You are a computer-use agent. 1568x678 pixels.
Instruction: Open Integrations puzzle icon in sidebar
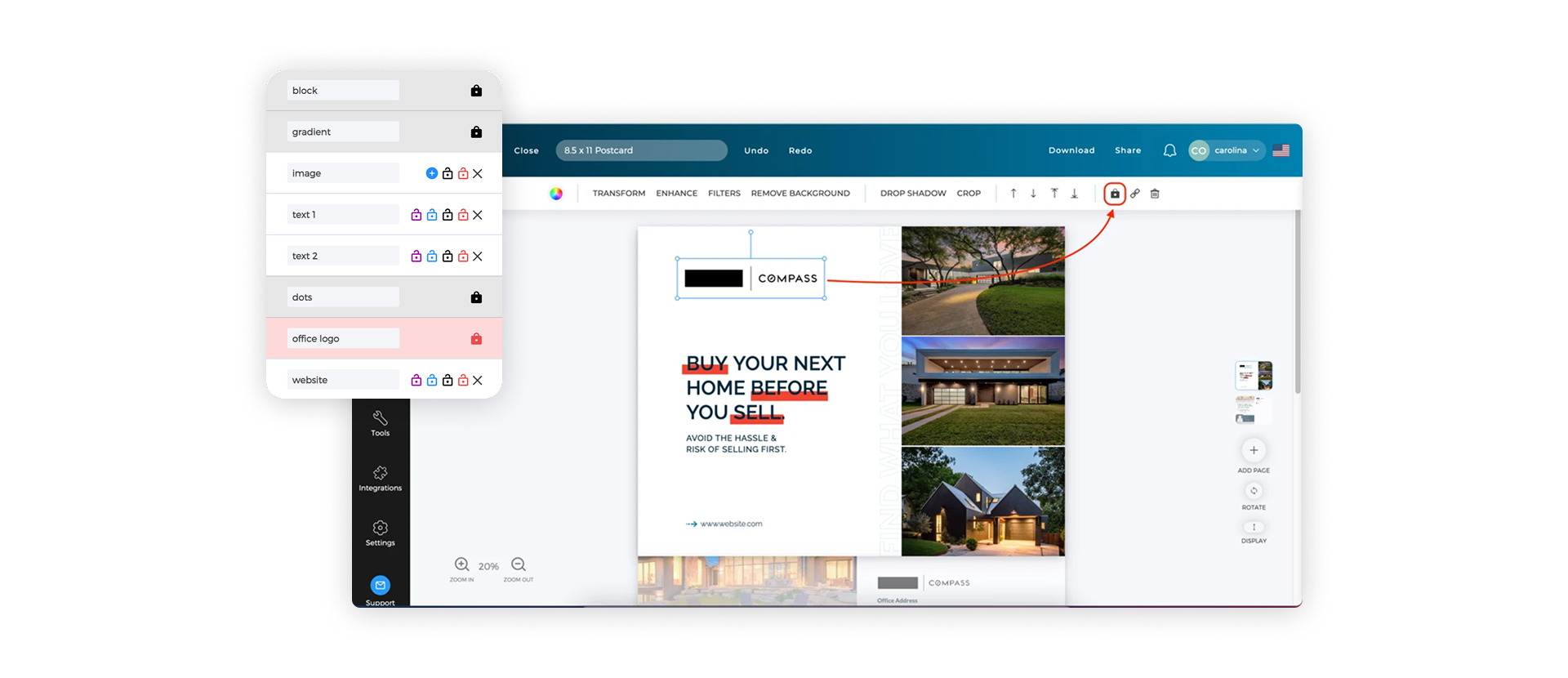point(381,479)
